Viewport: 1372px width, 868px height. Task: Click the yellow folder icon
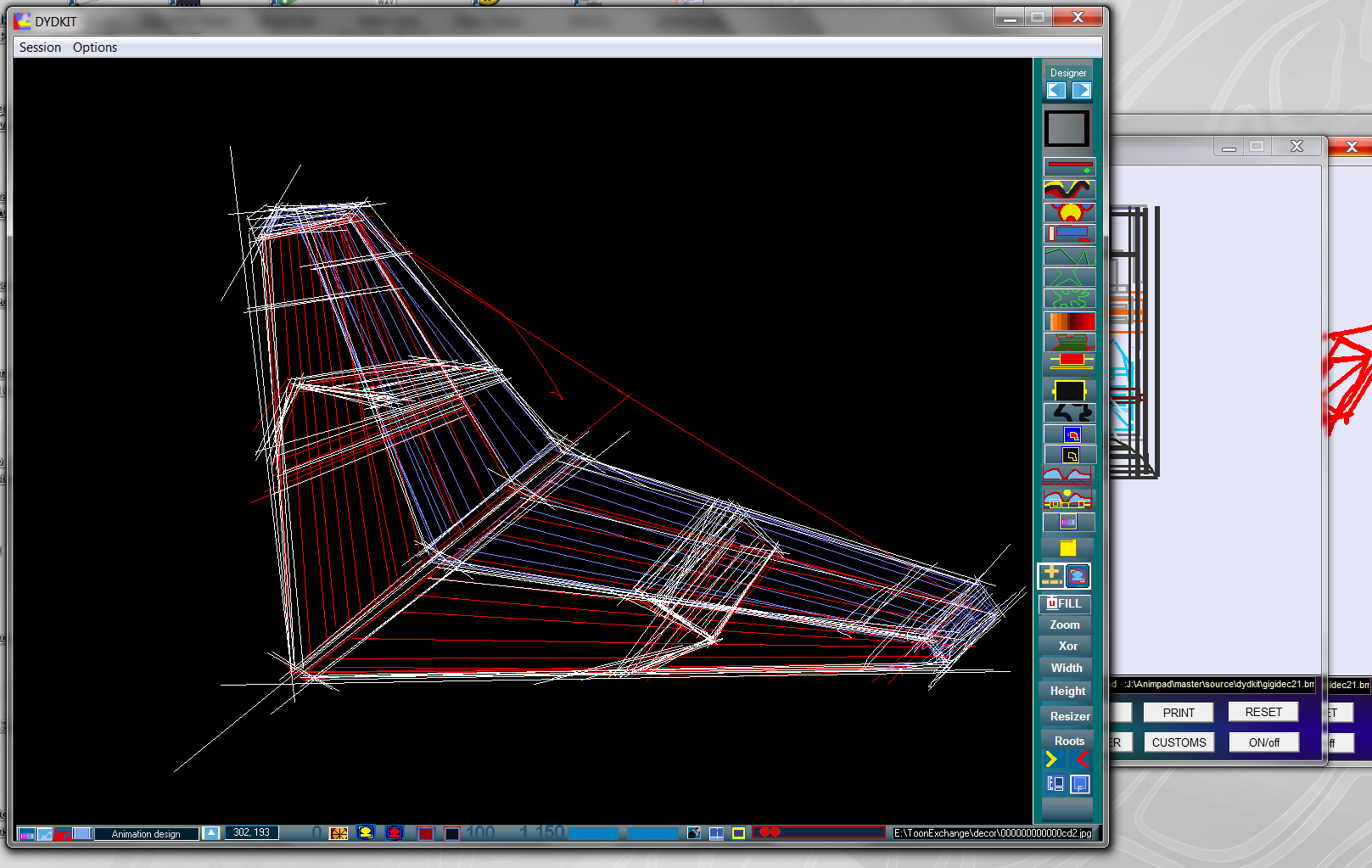[1067, 548]
